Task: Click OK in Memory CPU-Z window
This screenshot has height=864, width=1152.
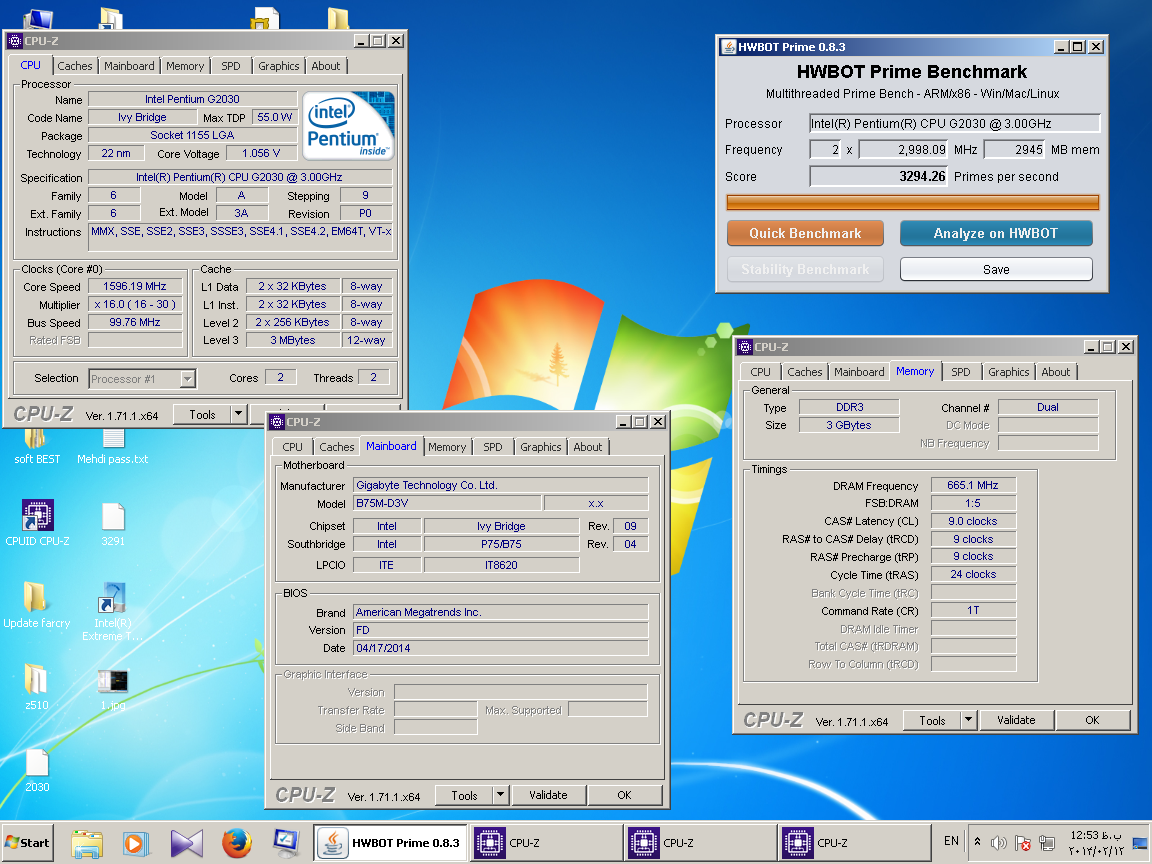Action: point(1092,720)
